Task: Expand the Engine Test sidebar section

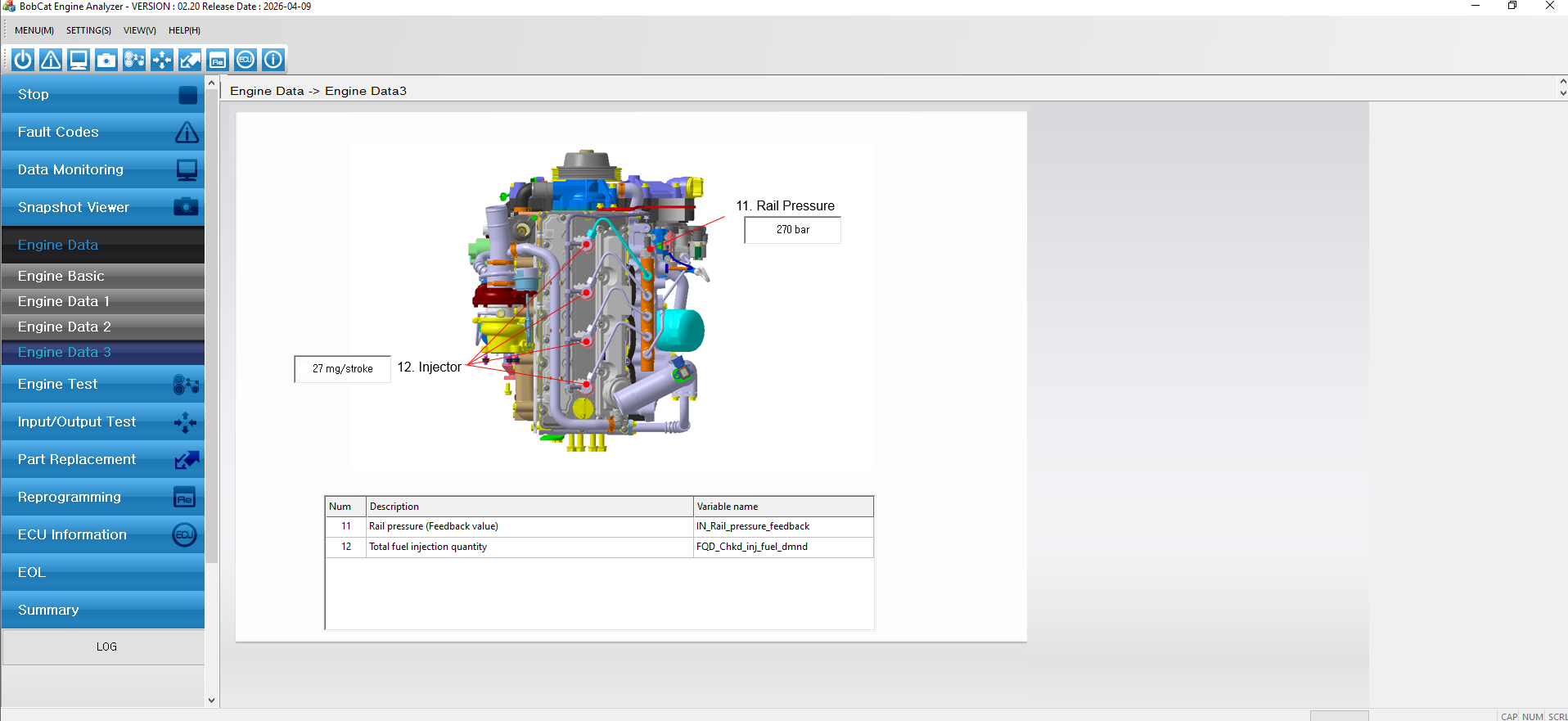Action: coord(103,384)
